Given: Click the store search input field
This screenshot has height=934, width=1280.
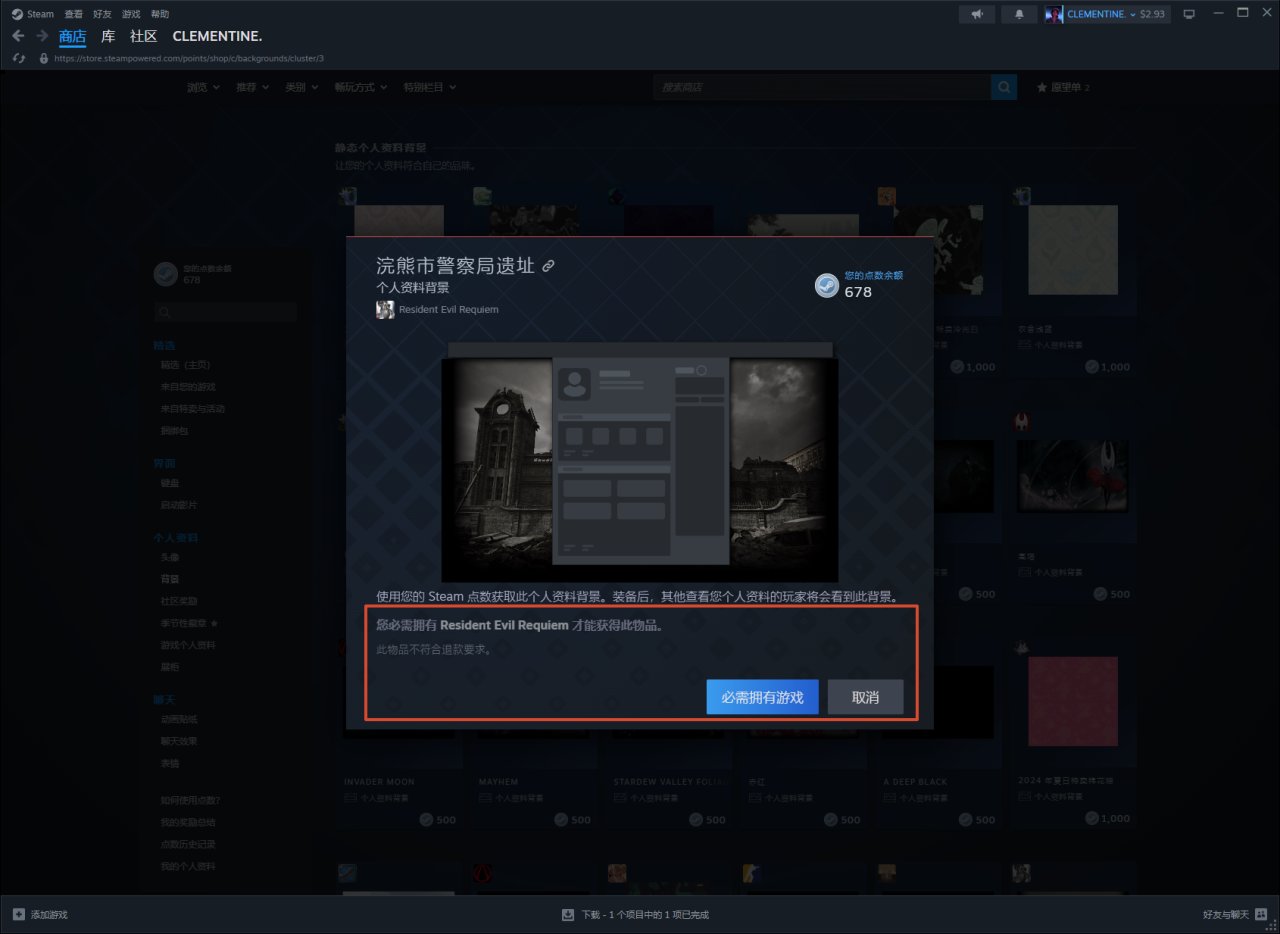Looking at the screenshot, I should point(822,87).
